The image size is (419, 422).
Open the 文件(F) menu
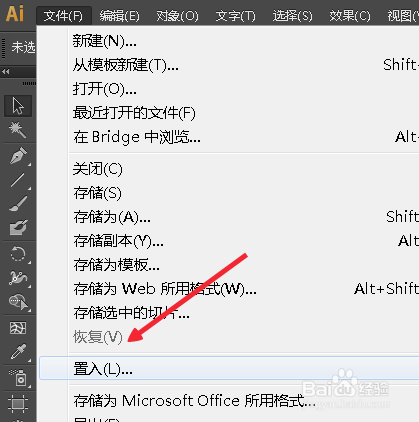(63, 16)
